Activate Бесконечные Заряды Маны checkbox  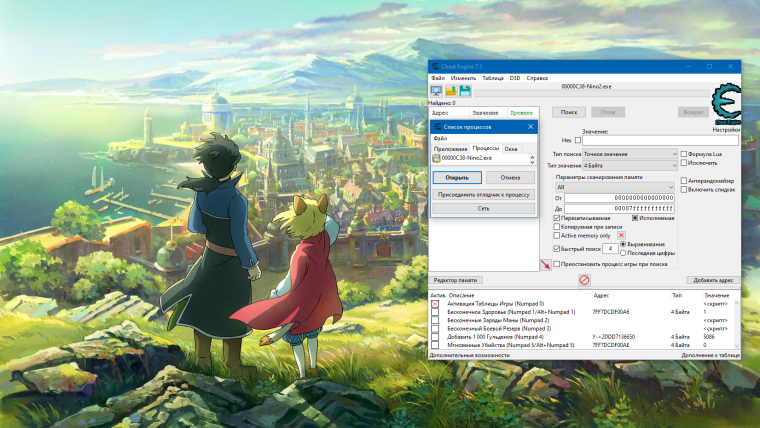coord(435,320)
